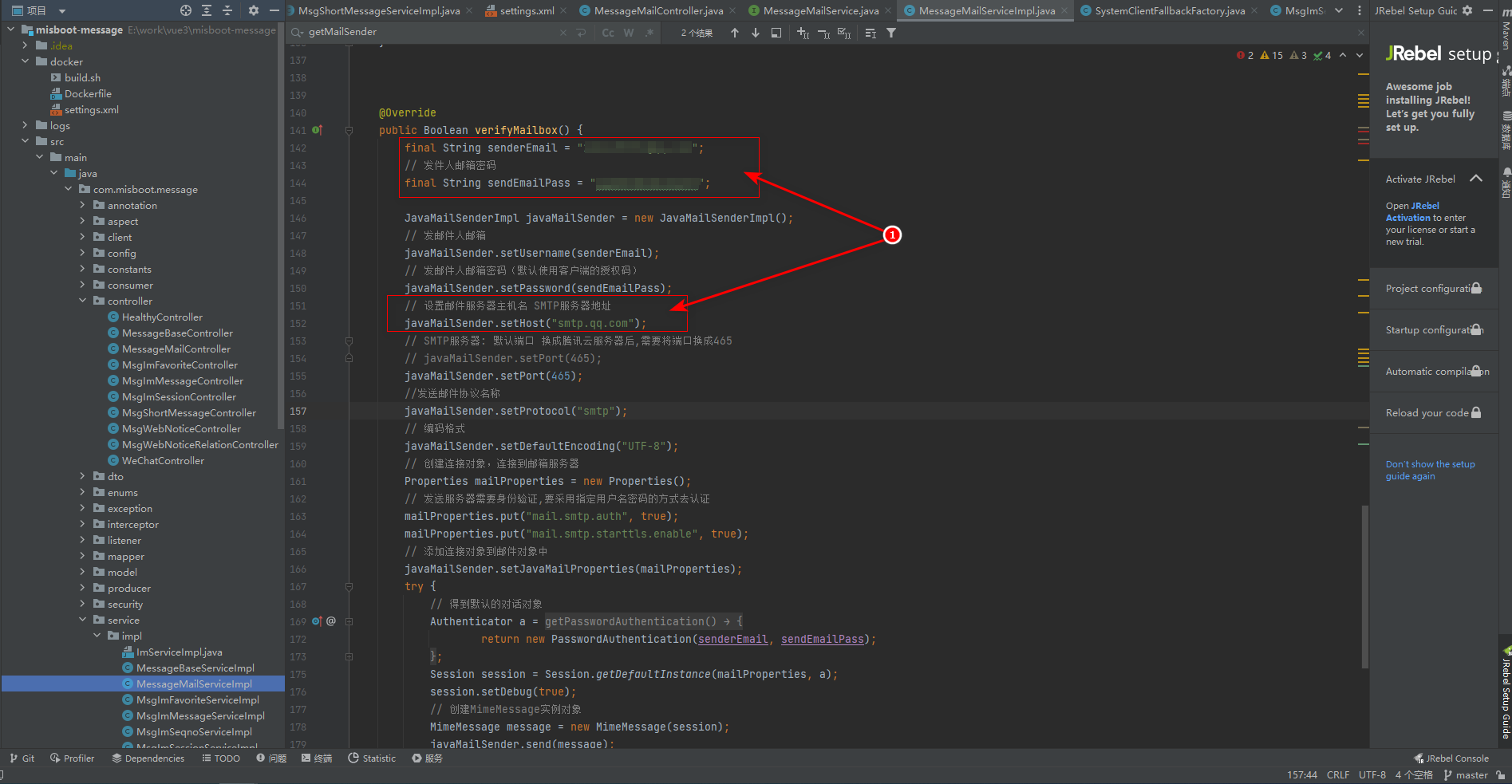Open the project view dropdown arrow
Viewport: 1512px width, 784px height.
pos(62,11)
